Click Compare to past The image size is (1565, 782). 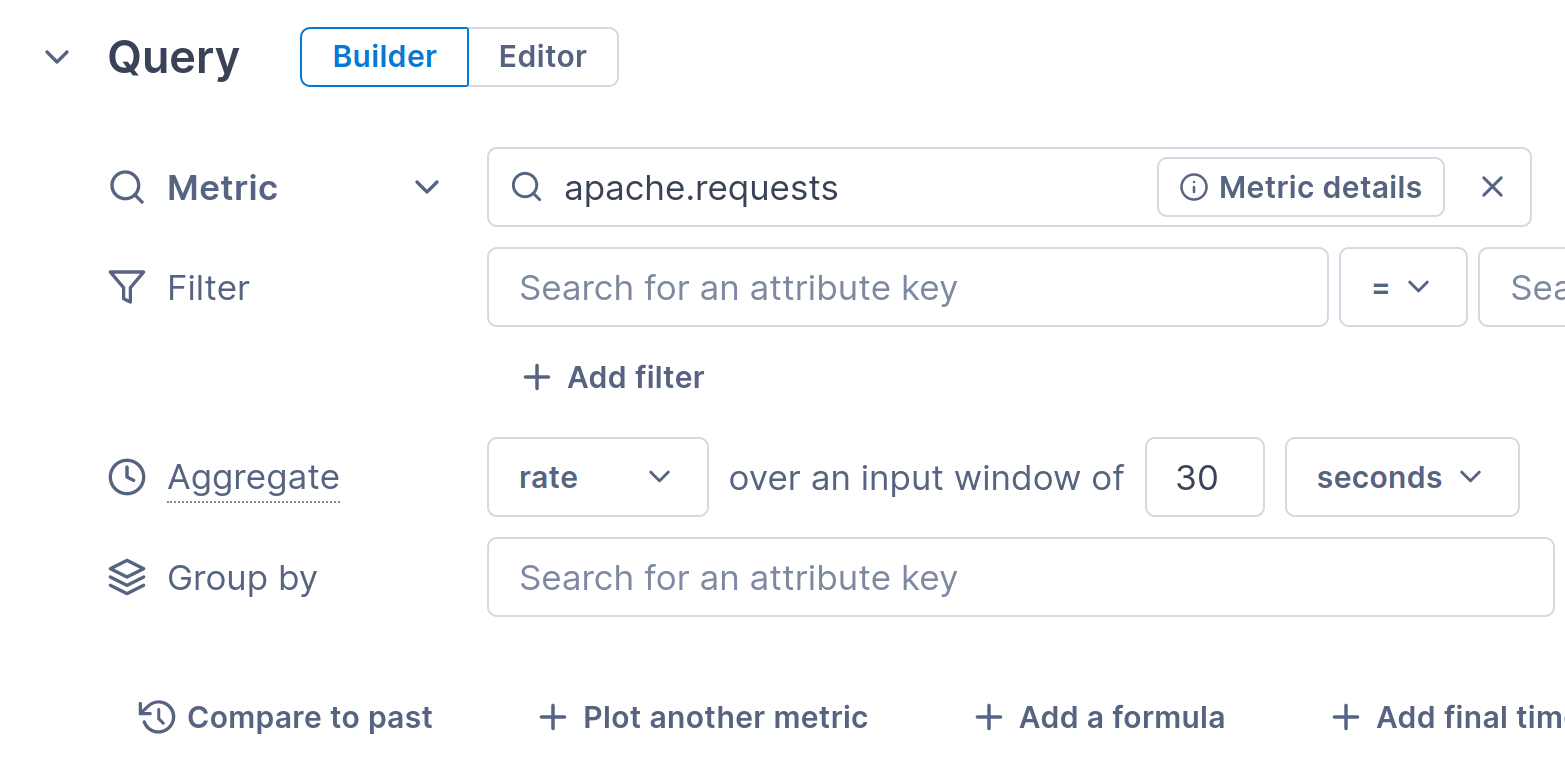(x=286, y=717)
